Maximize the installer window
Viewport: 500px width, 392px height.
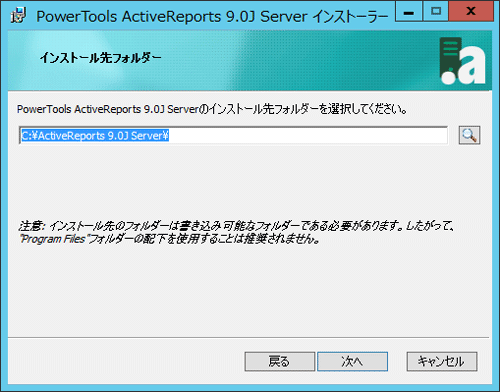(436, 12)
